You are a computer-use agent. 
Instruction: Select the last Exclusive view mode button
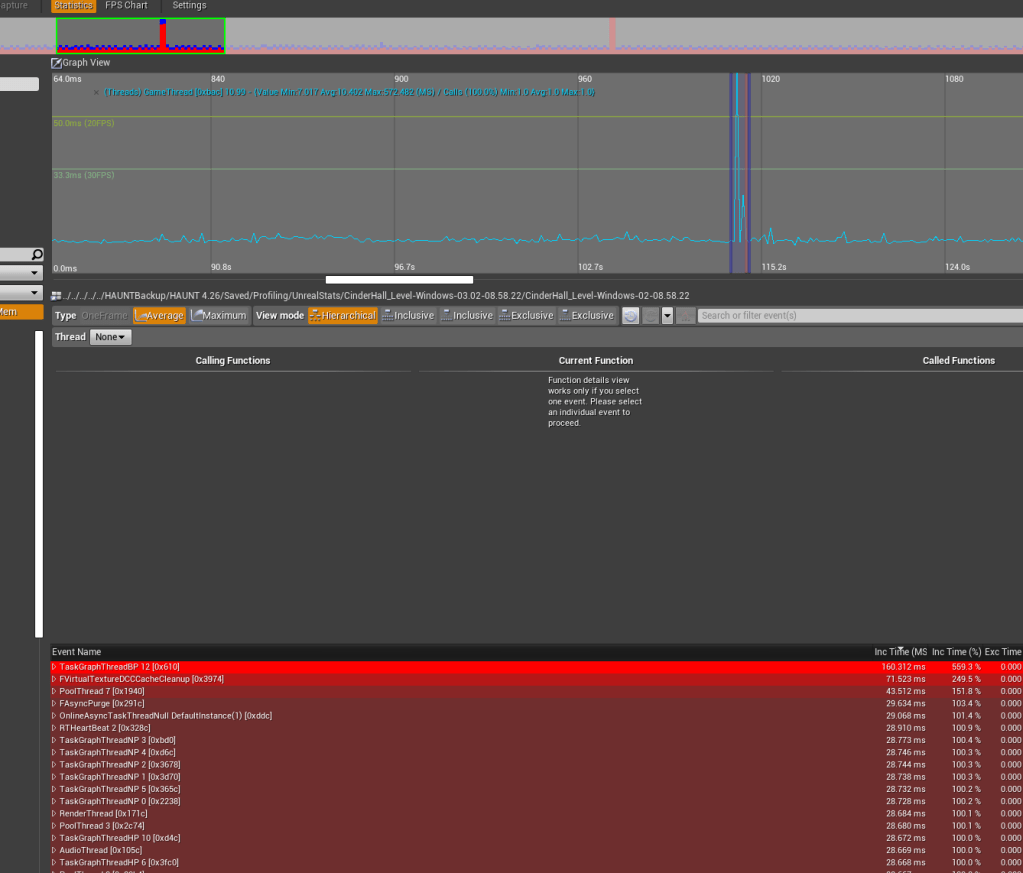(586, 316)
